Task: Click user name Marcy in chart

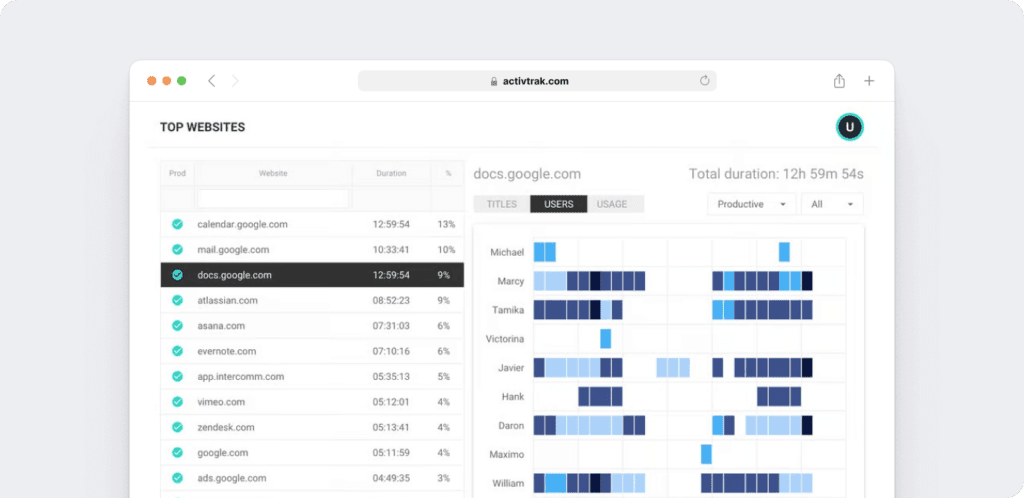Action: [511, 281]
